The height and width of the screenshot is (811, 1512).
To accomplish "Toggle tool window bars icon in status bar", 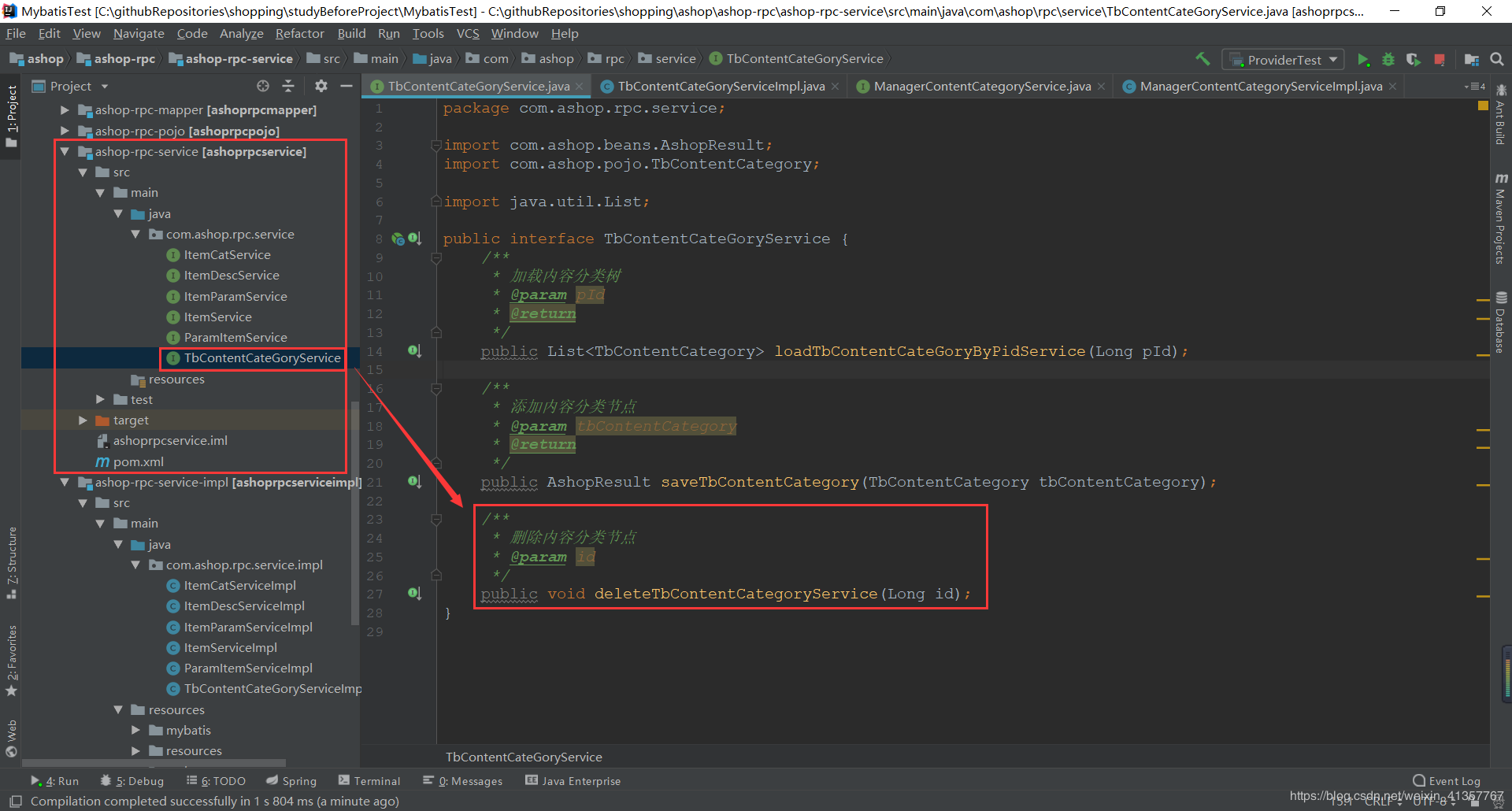I will pyautogui.click(x=15, y=801).
